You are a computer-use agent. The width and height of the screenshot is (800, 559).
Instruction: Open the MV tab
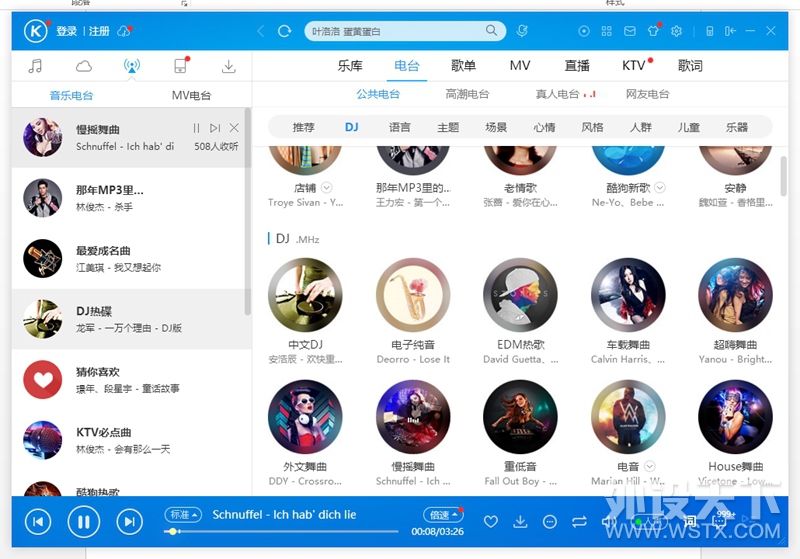tap(520, 65)
